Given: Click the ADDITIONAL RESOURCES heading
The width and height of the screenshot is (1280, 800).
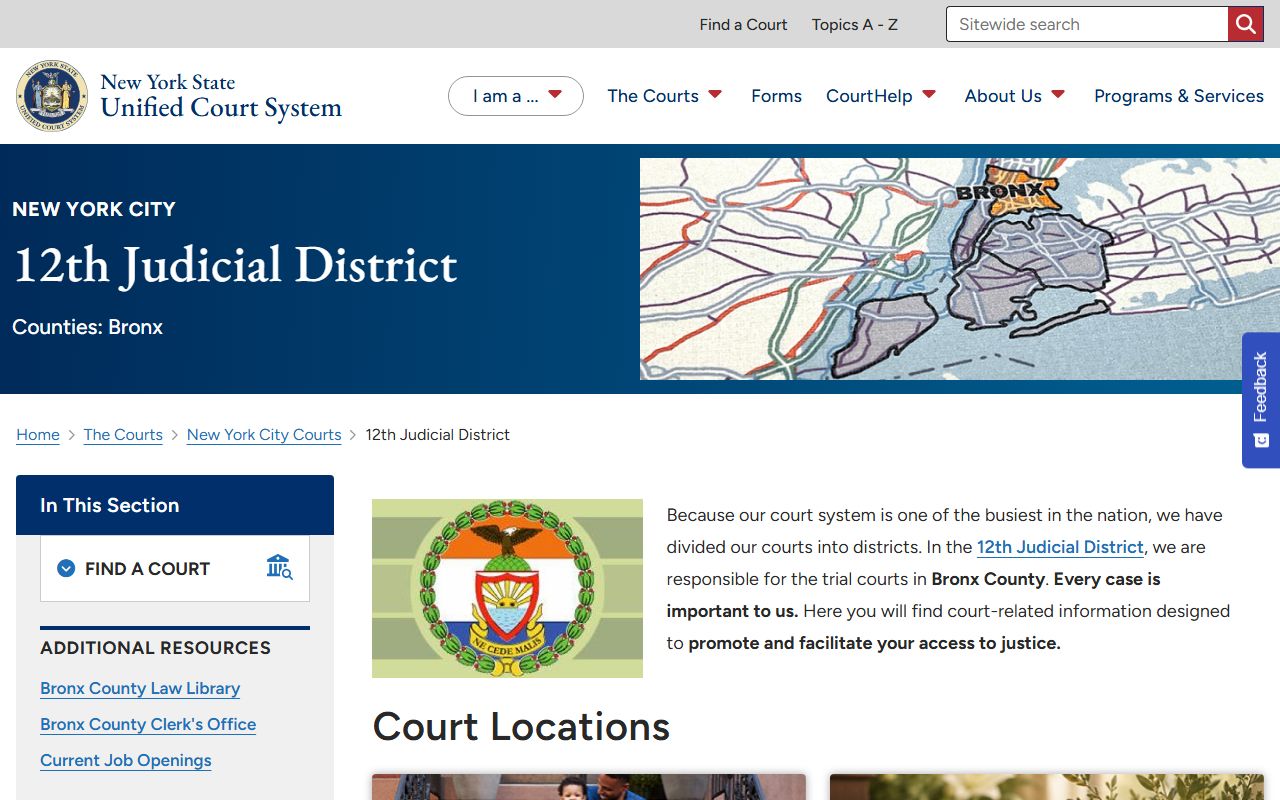Looking at the screenshot, I should [x=155, y=648].
